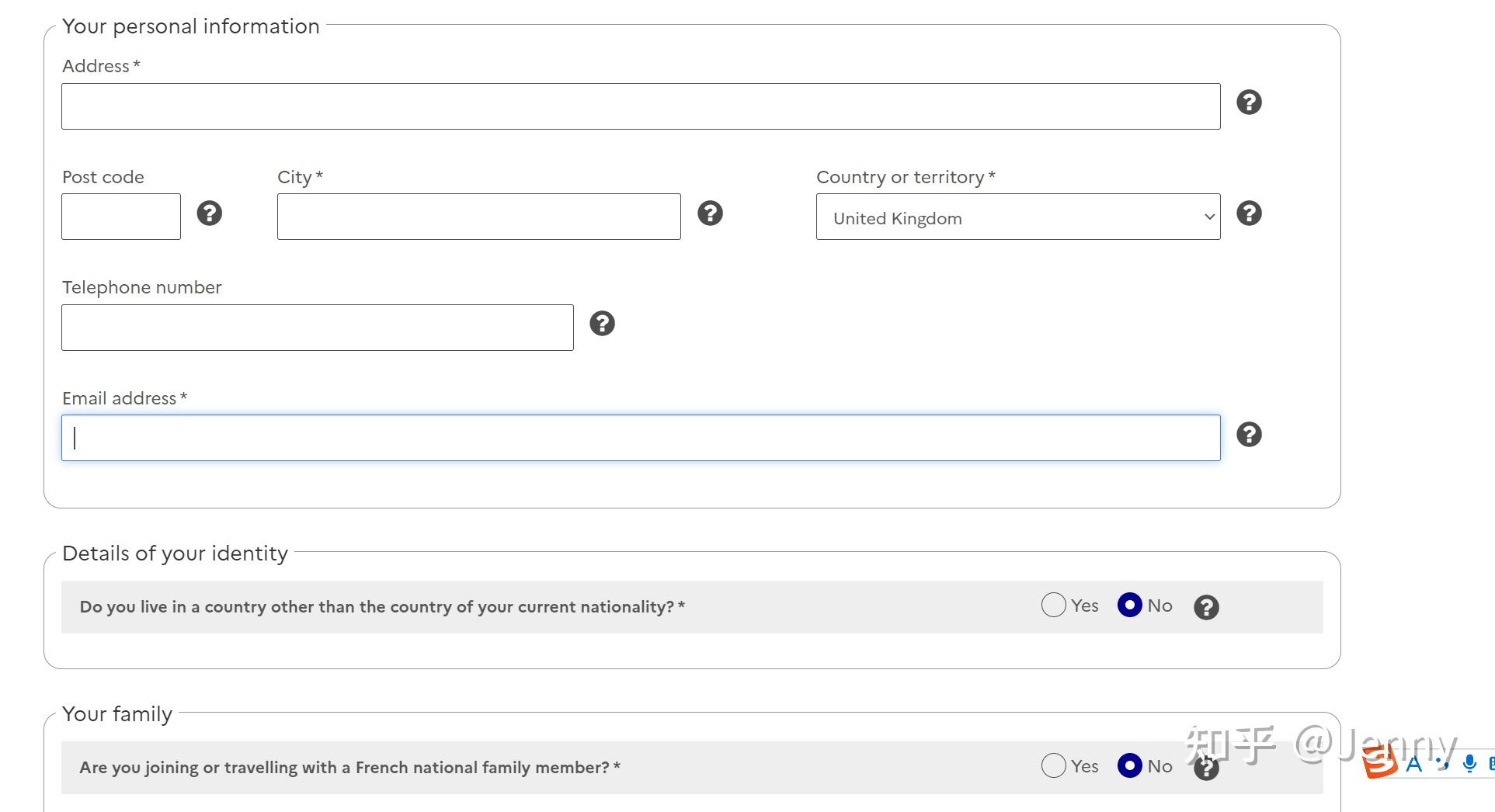This screenshot has height=812, width=1495.
Task: Open help icon next to City field
Action: (710, 213)
